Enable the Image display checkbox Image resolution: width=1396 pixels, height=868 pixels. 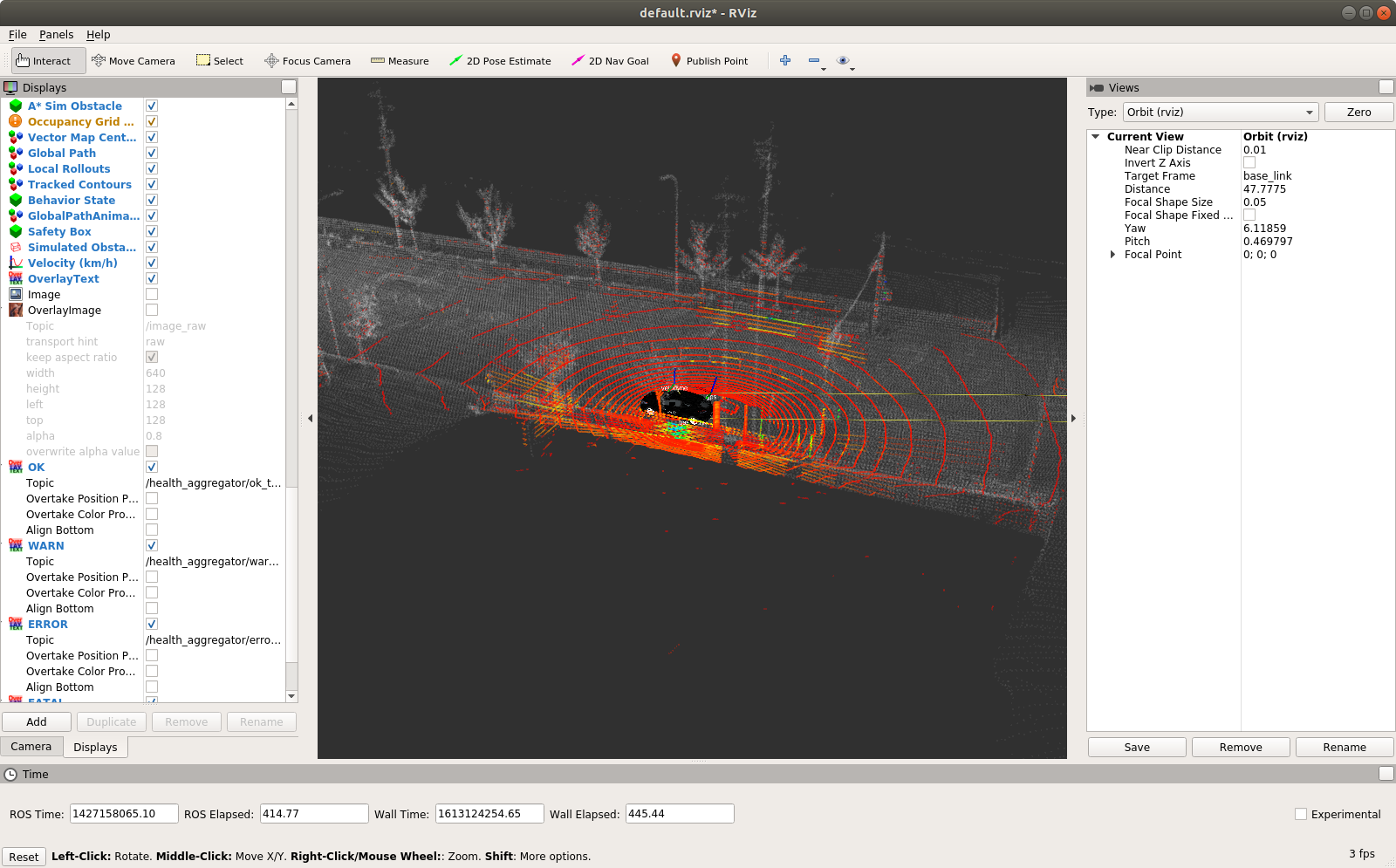(x=152, y=294)
